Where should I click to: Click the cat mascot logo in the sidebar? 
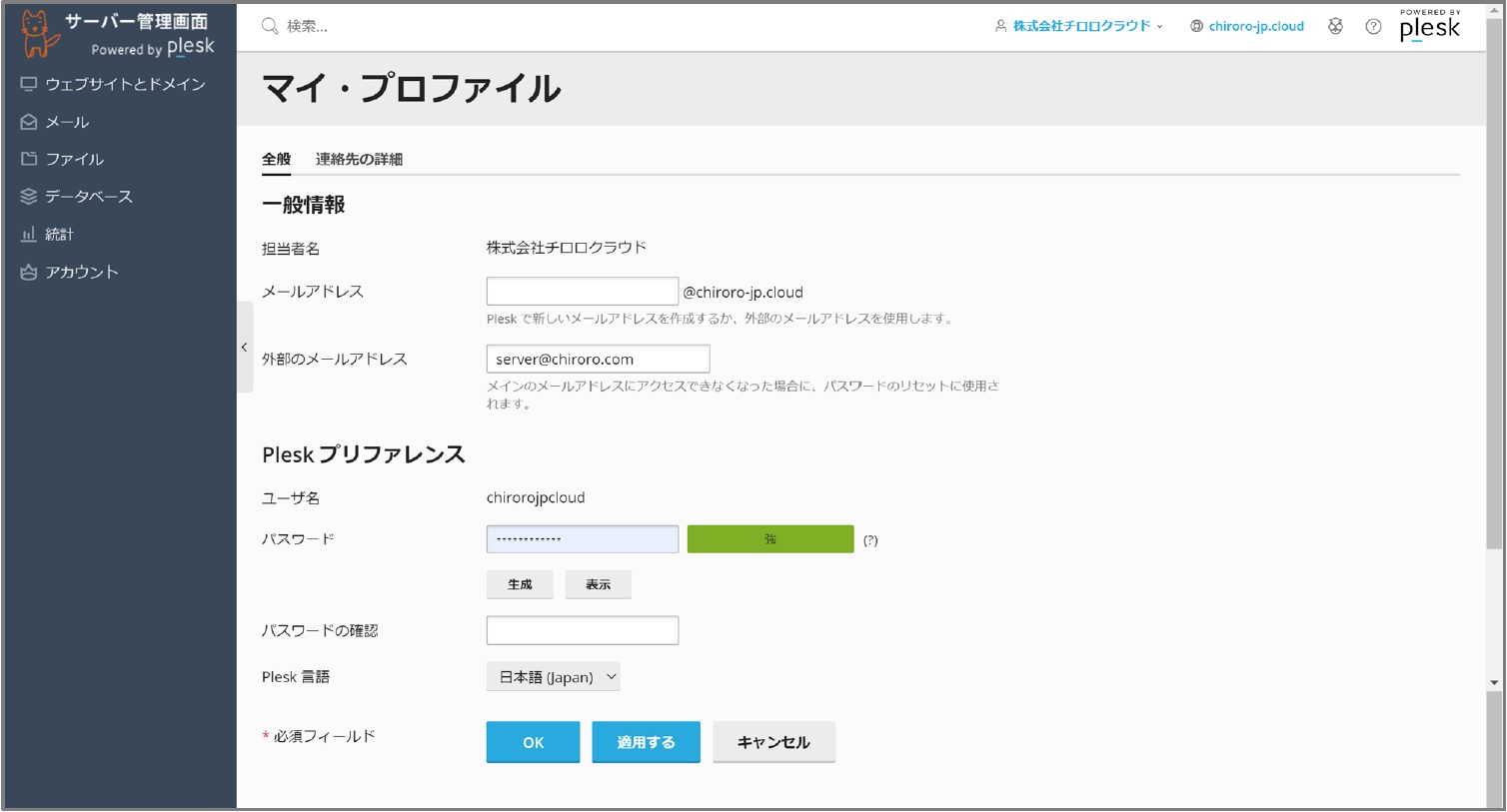[x=39, y=33]
